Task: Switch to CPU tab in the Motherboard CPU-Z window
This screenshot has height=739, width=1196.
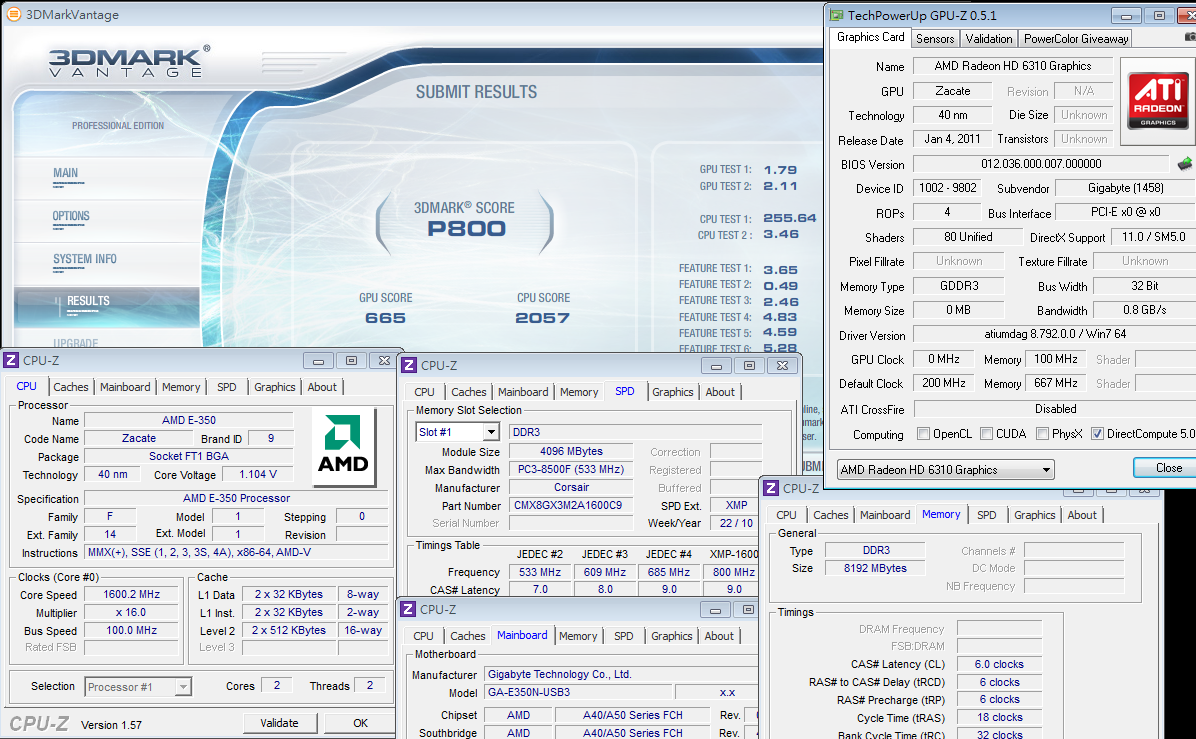Action: pyautogui.click(x=423, y=636)
